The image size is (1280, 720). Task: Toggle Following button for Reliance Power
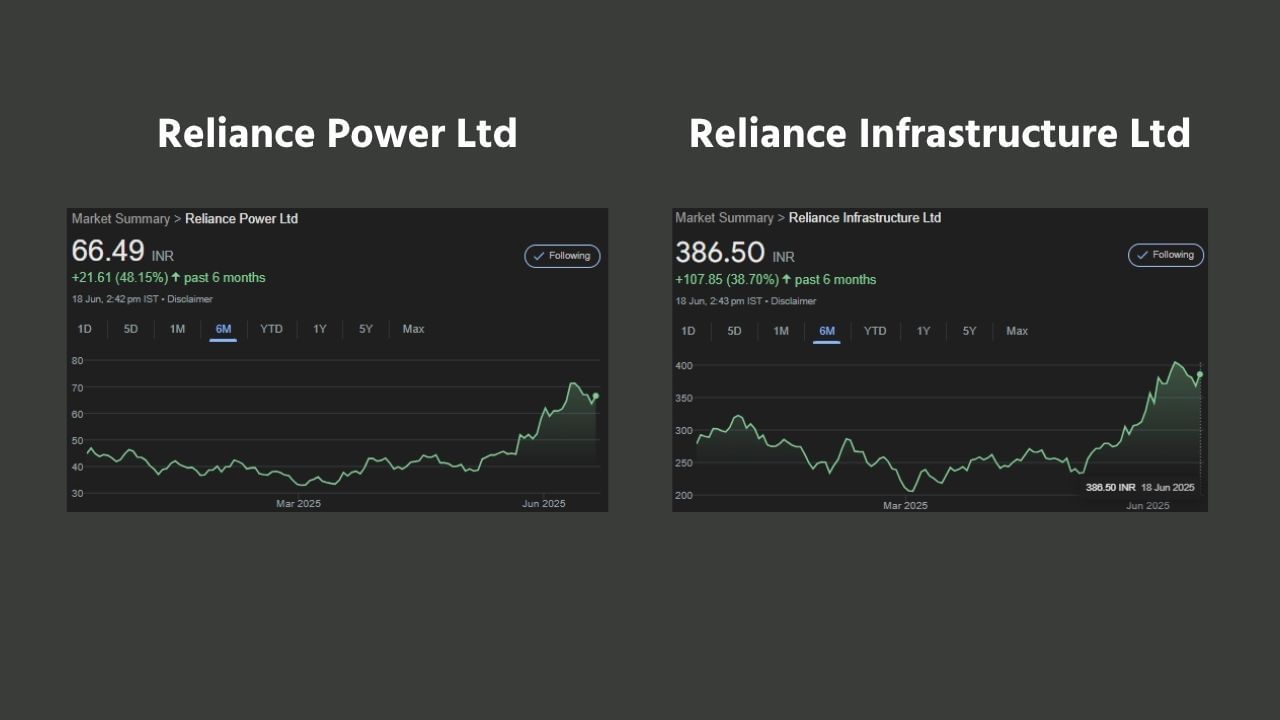click(562, 256)
